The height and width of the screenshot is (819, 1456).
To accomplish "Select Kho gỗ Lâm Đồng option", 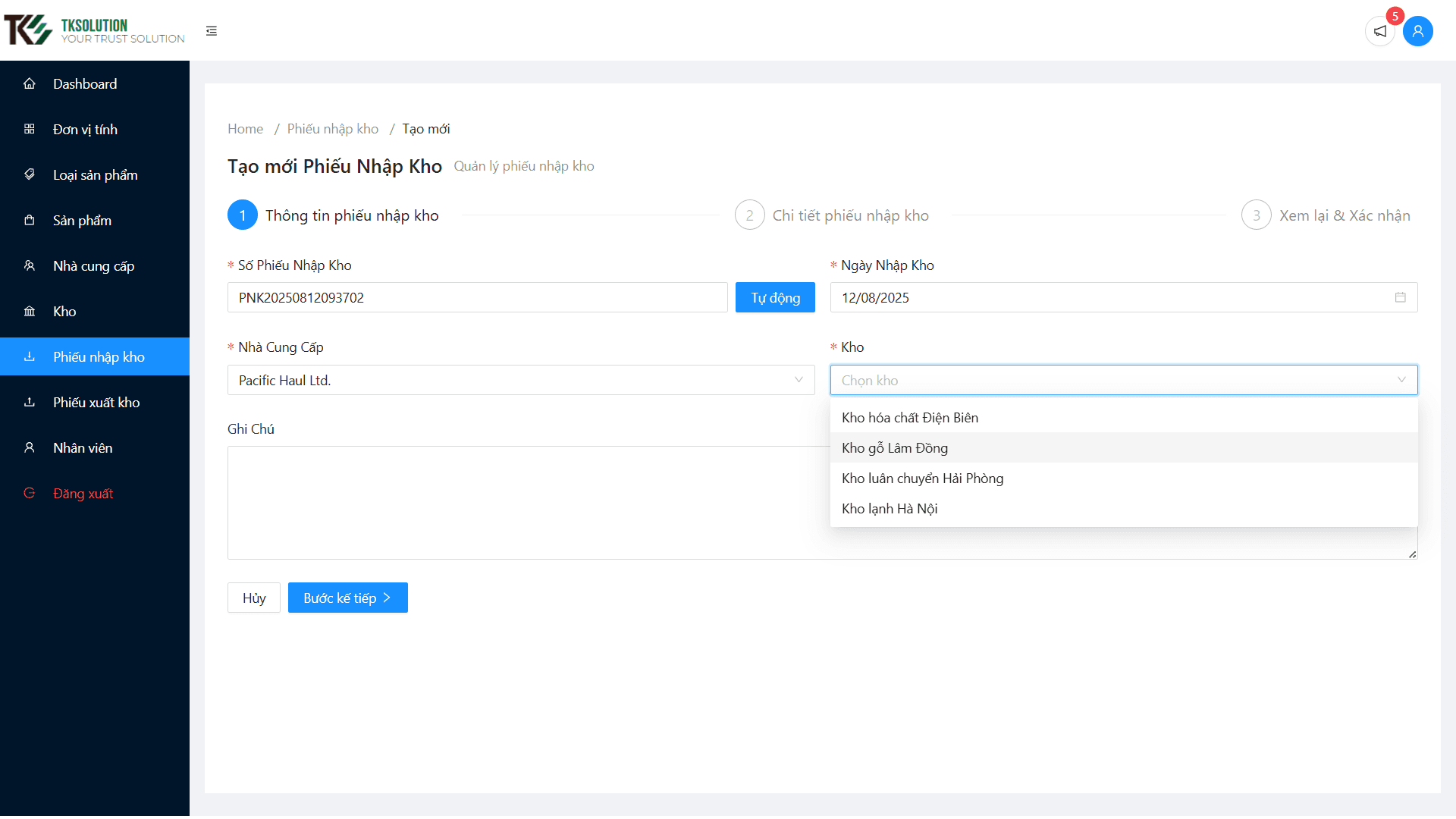I will [895, 448].
